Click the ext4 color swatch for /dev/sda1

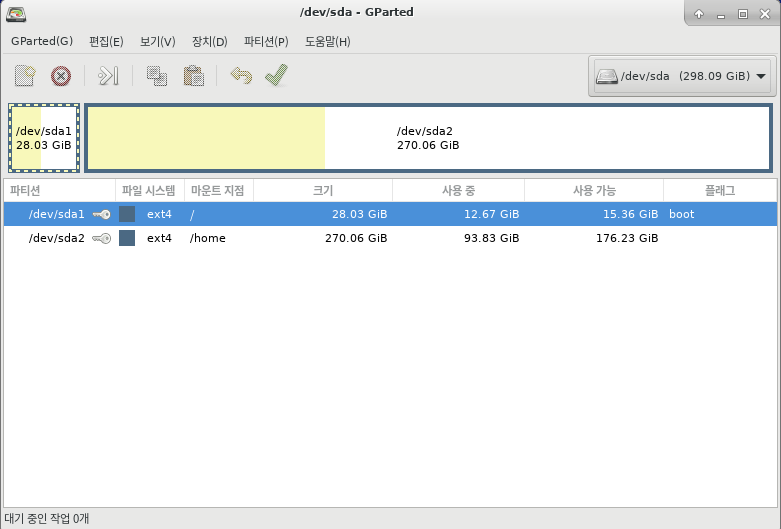127,214
